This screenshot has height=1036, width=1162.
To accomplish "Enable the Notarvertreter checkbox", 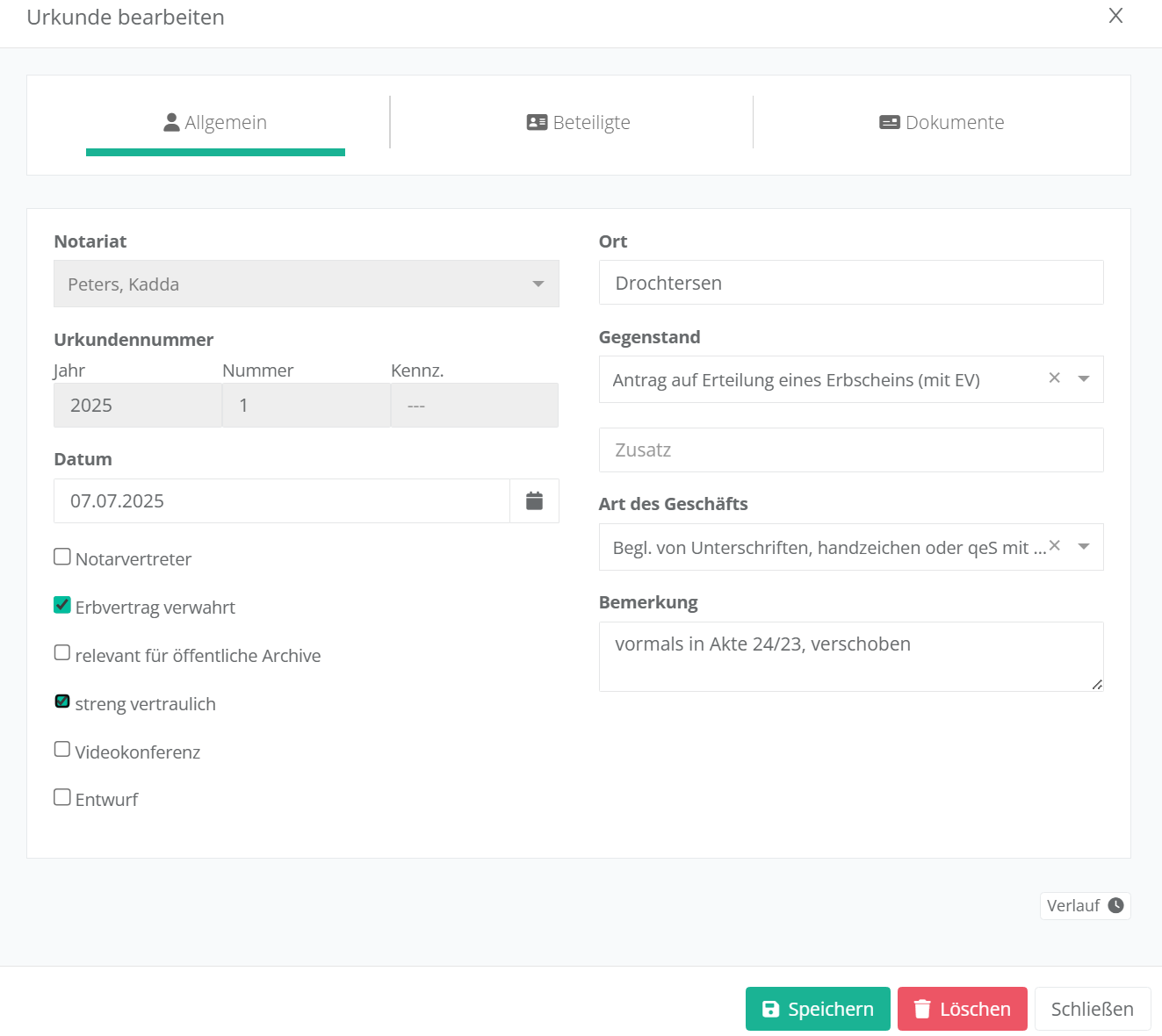I will click(x=62, y=558).
